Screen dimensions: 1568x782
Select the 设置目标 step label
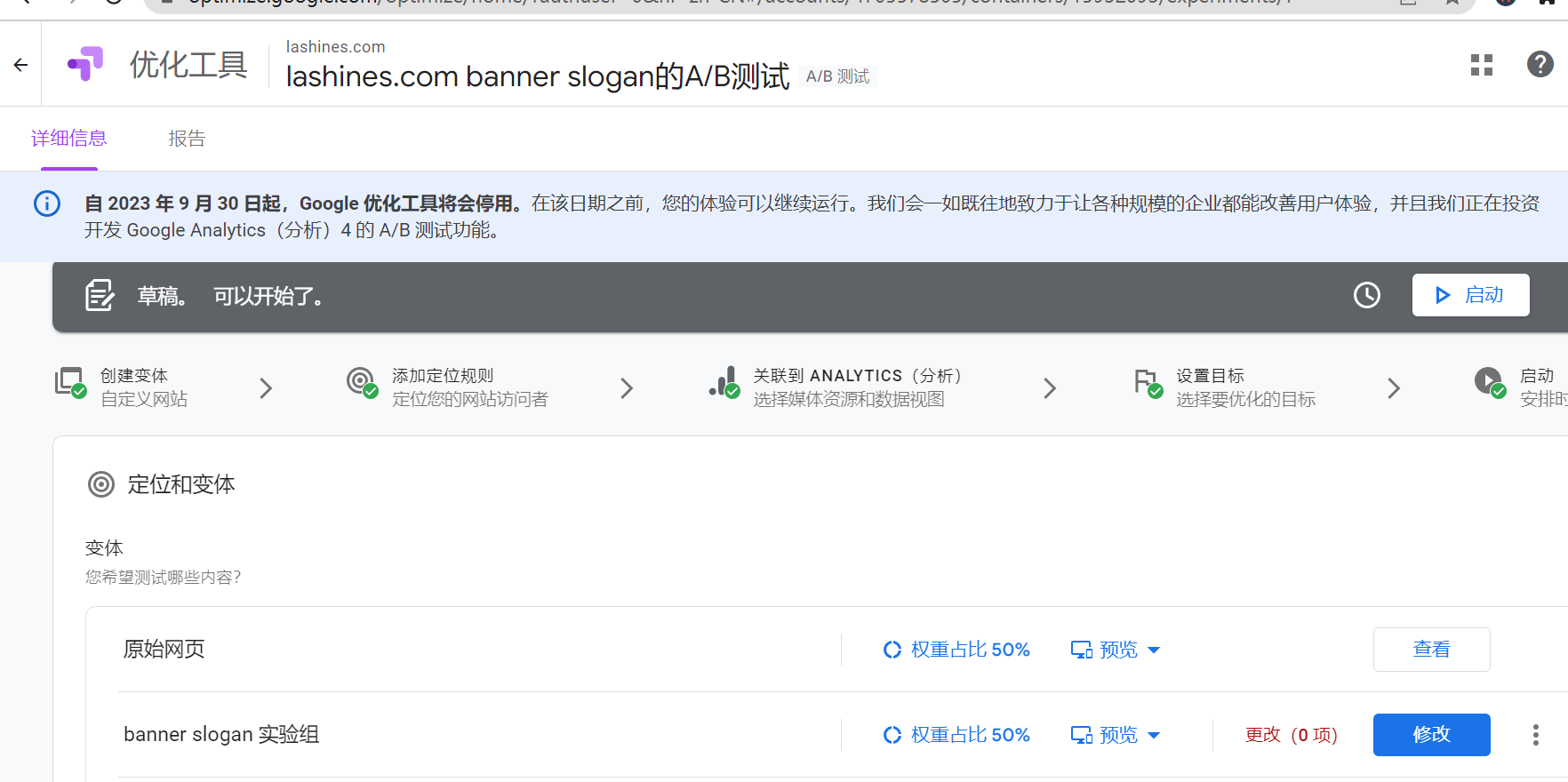tap(1210, 376)
